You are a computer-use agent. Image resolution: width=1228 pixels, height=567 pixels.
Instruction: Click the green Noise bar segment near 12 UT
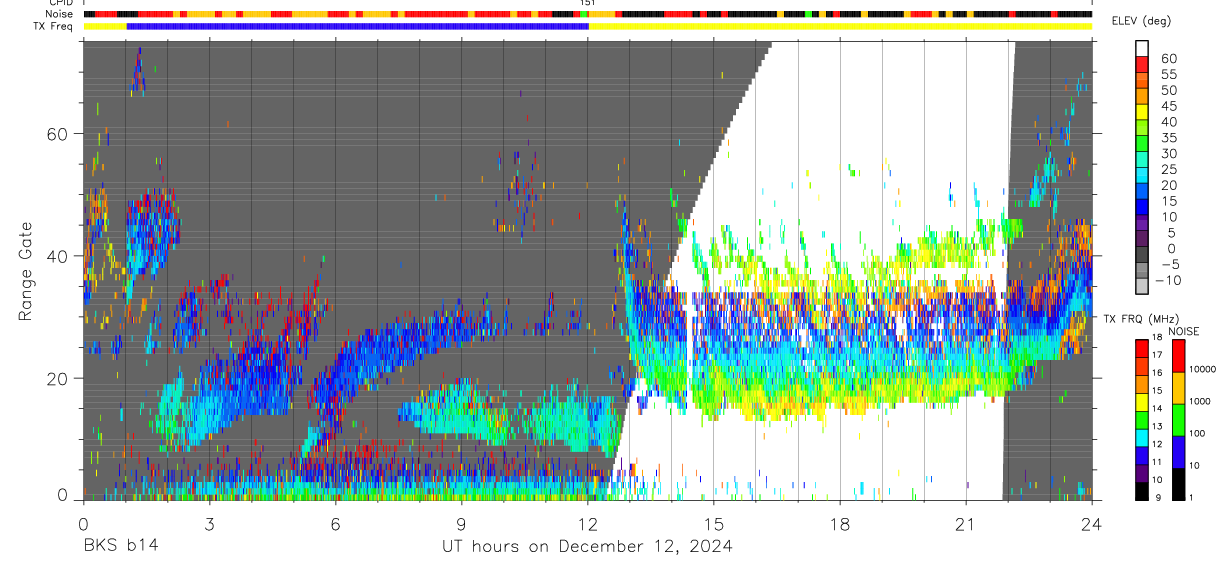click(x=583, y=14)
